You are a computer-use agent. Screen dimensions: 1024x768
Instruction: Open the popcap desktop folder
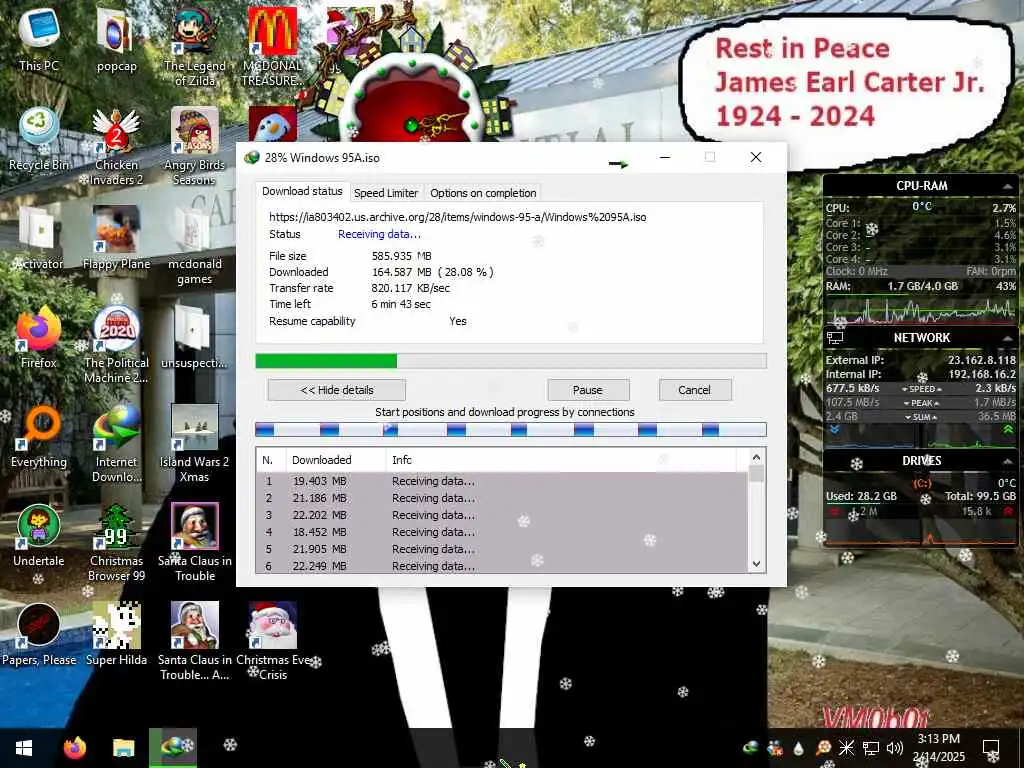point(116,39)
